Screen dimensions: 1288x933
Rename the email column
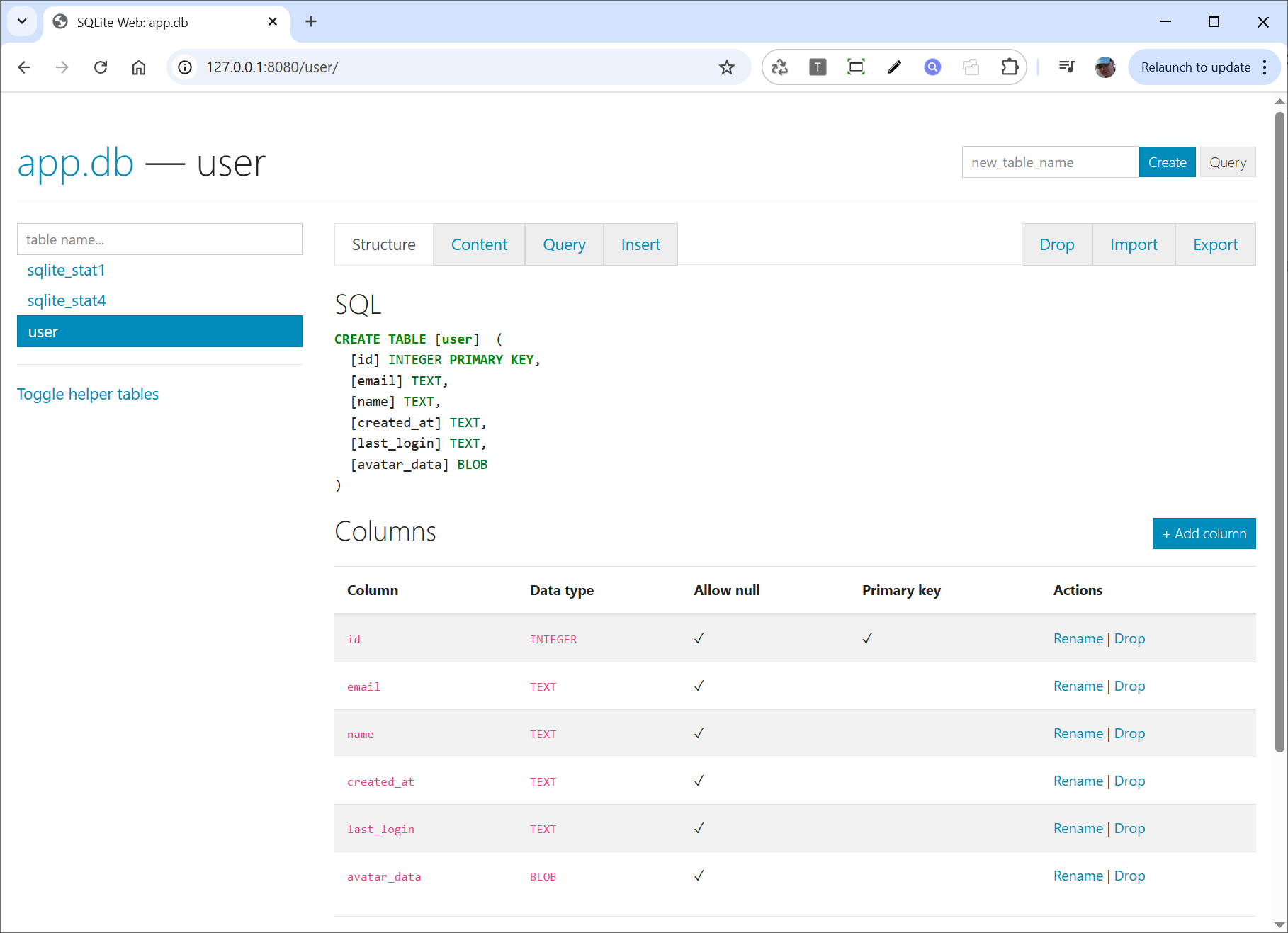tap(1078, 686)
